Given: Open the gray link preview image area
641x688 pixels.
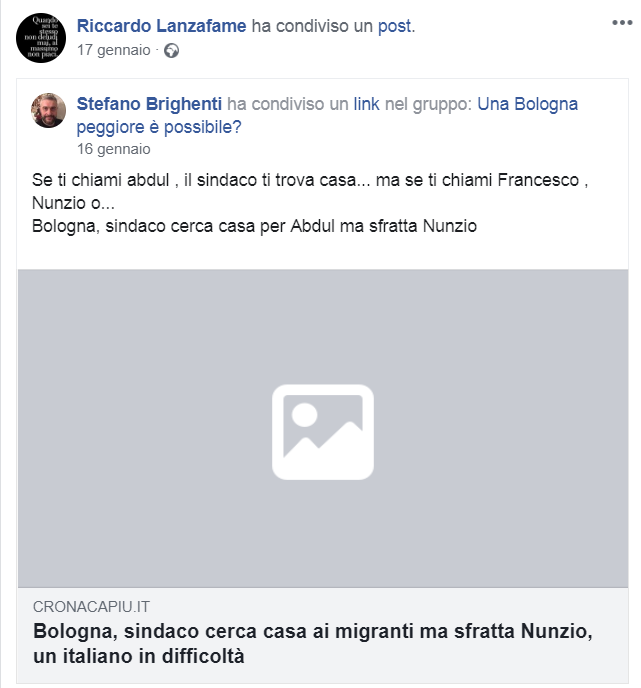Looking at the screenshot, I should (x=323, y=428).
